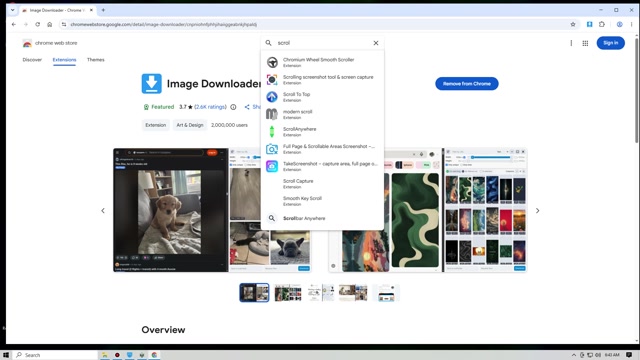Click the chrome web store logo
Screen dimensions: 640x360
coord(49,43)
